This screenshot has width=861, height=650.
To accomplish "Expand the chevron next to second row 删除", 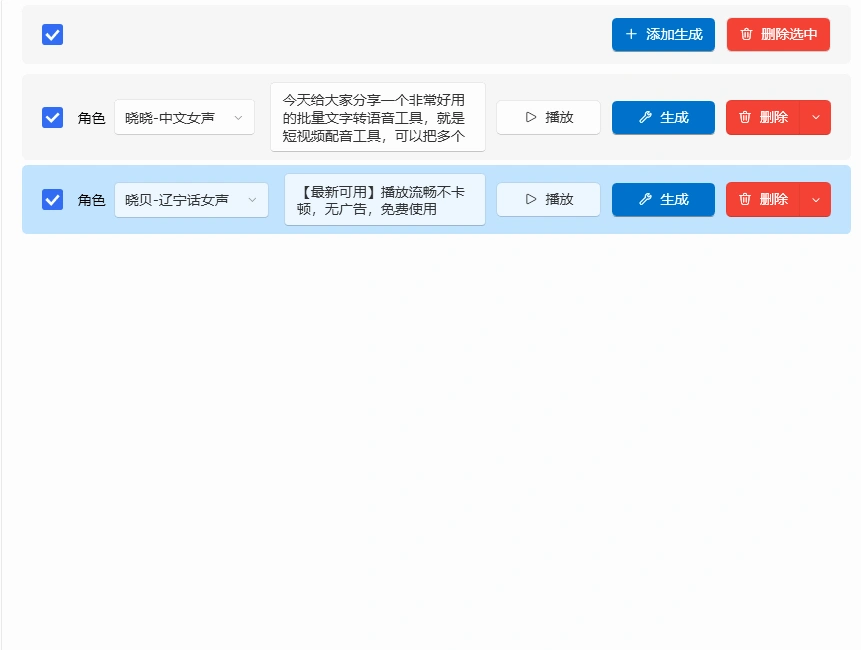I will coord(816,199).
